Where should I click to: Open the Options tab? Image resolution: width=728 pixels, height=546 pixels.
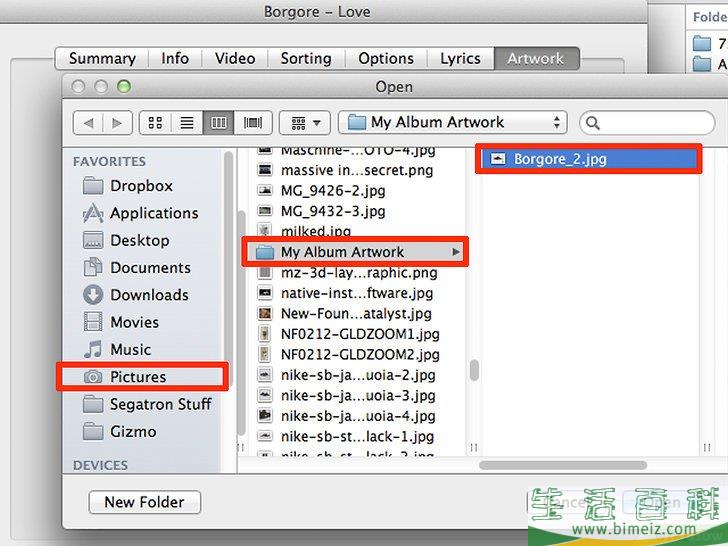point(386,58)
